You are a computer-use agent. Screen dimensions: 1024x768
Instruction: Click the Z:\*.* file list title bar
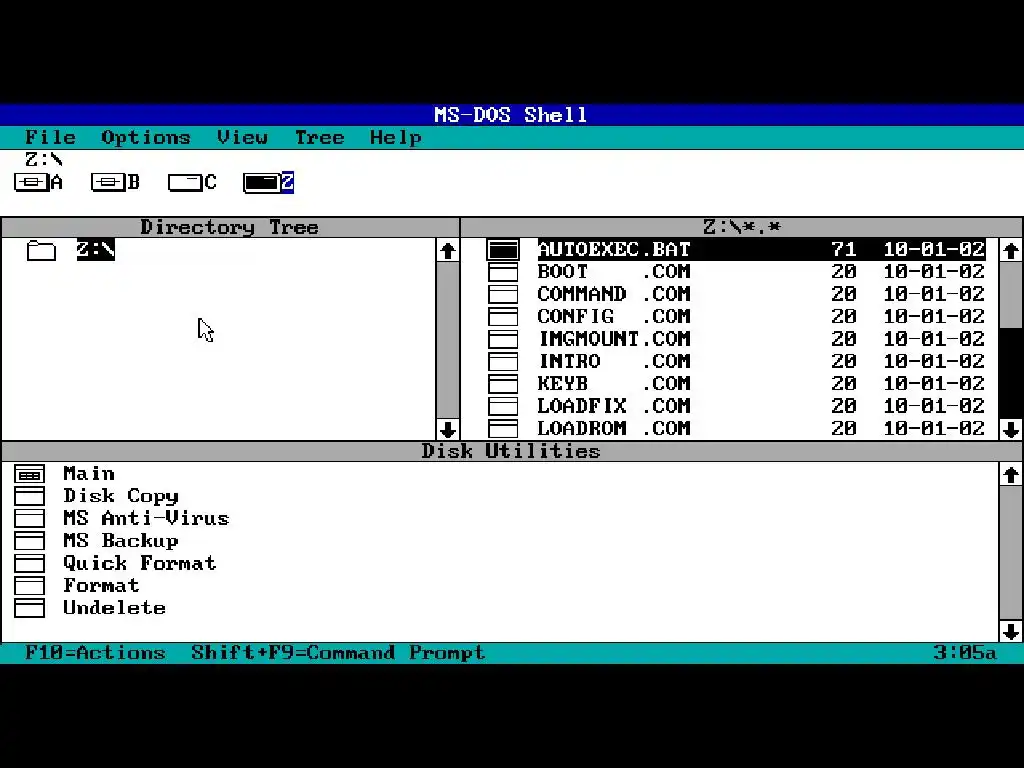pos(742,227)
